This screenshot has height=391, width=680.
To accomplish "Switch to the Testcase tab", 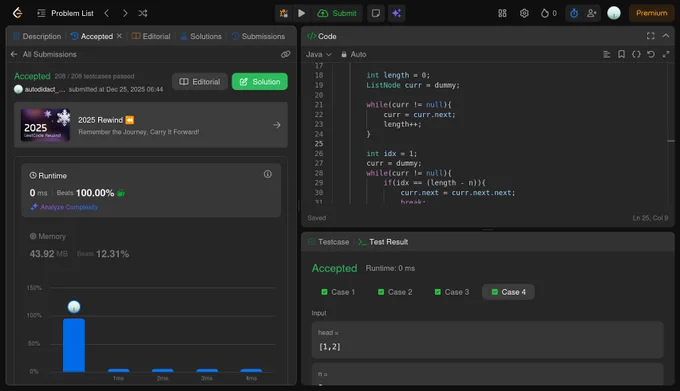I will [329, 242].
